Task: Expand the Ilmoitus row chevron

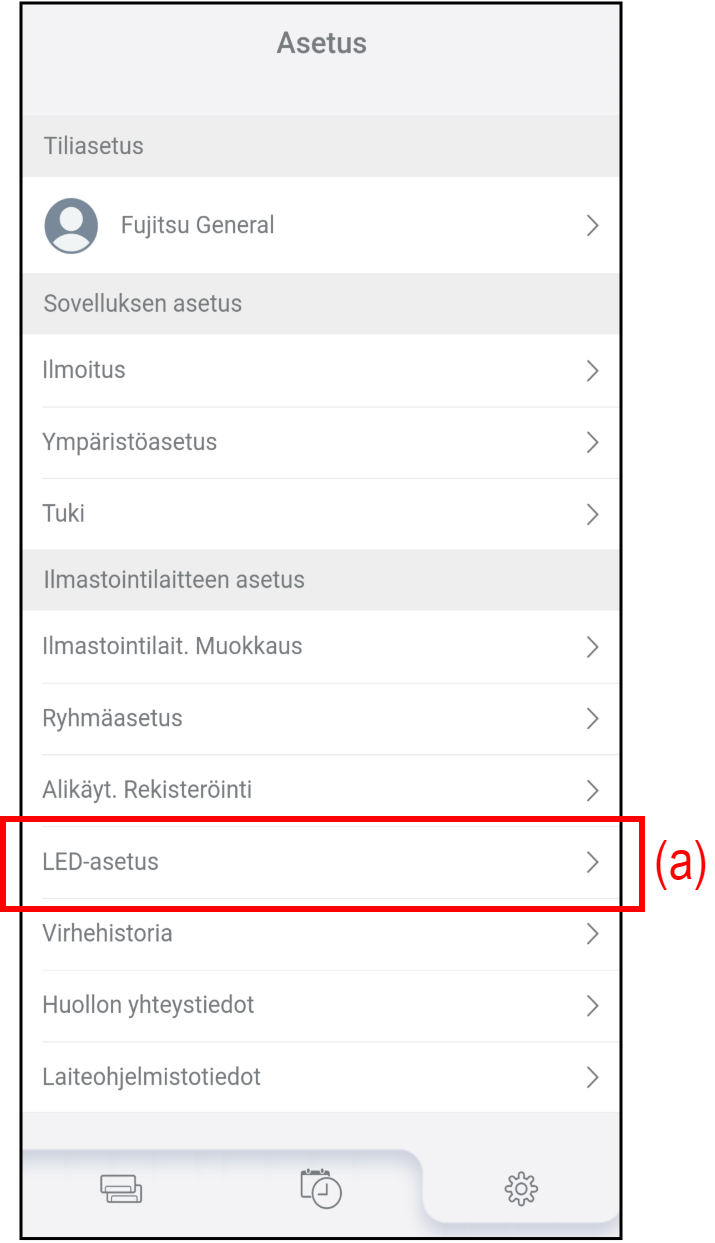Action: tap(592, 371)
